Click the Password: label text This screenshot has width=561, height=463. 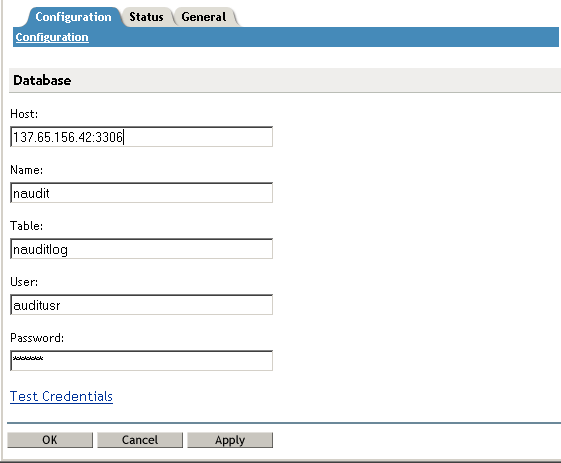[x=37, y=338]
